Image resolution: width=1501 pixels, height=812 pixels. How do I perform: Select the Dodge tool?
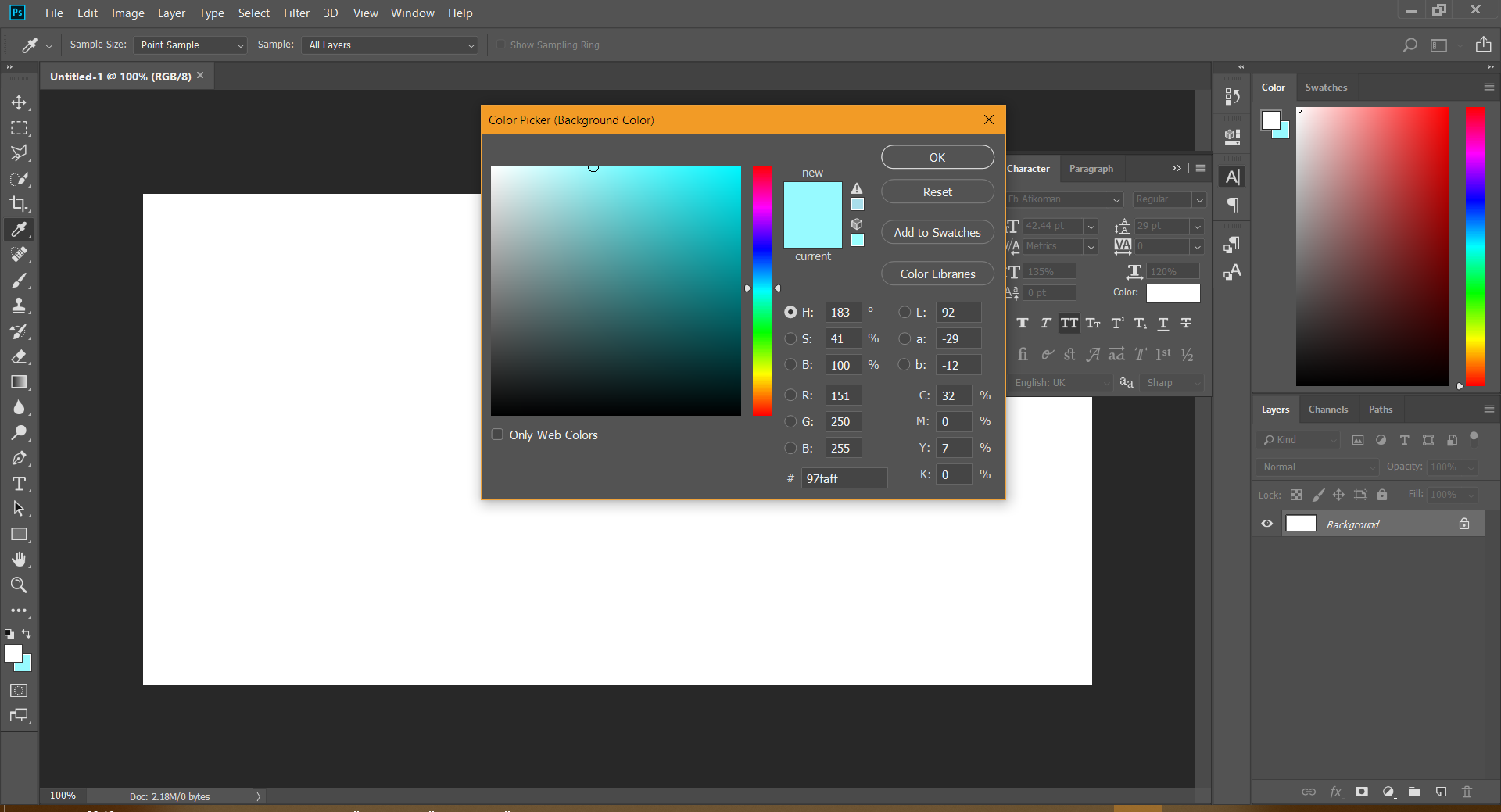[19, 433]
